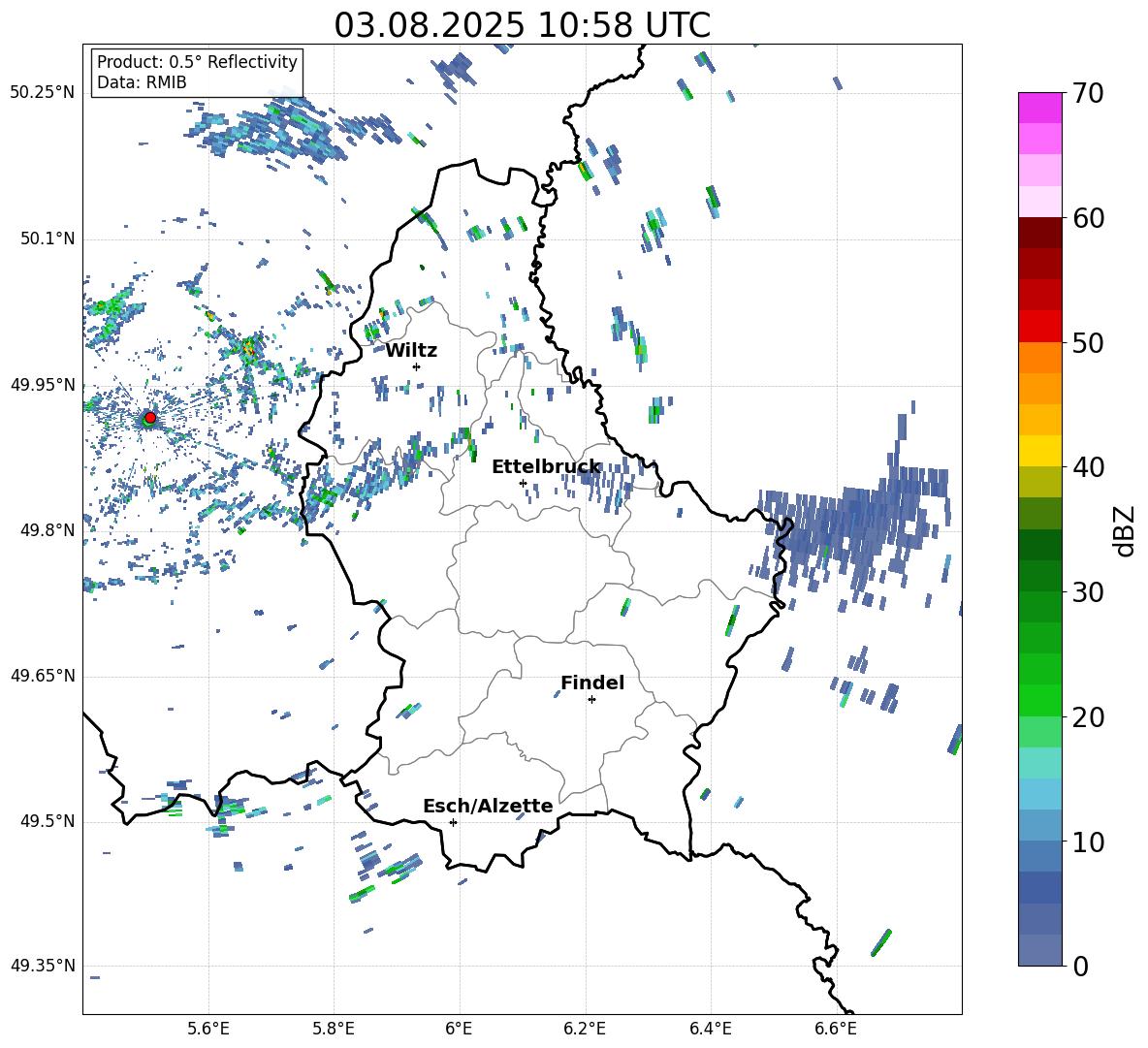Click the dBZ colorbar label
1148x1048 pixels.
(x=1126, y=530)
